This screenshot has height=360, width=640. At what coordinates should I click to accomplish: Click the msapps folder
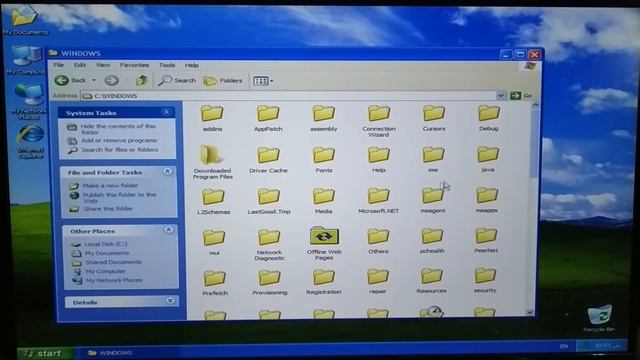tap(487, 200)
